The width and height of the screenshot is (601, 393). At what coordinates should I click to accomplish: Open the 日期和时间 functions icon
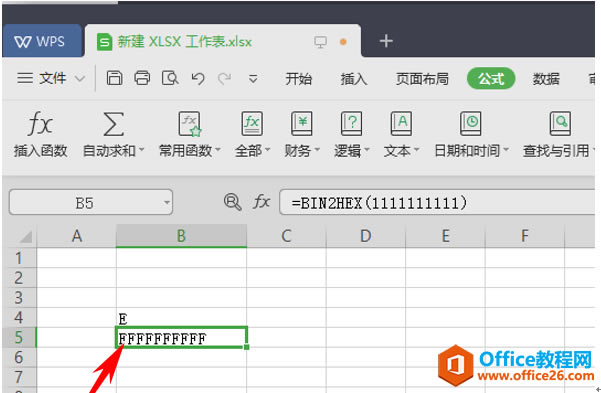pos(470,123)
